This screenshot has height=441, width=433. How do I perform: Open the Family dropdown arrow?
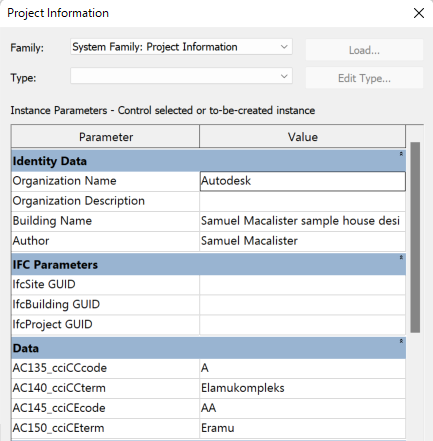click(284, 47)
